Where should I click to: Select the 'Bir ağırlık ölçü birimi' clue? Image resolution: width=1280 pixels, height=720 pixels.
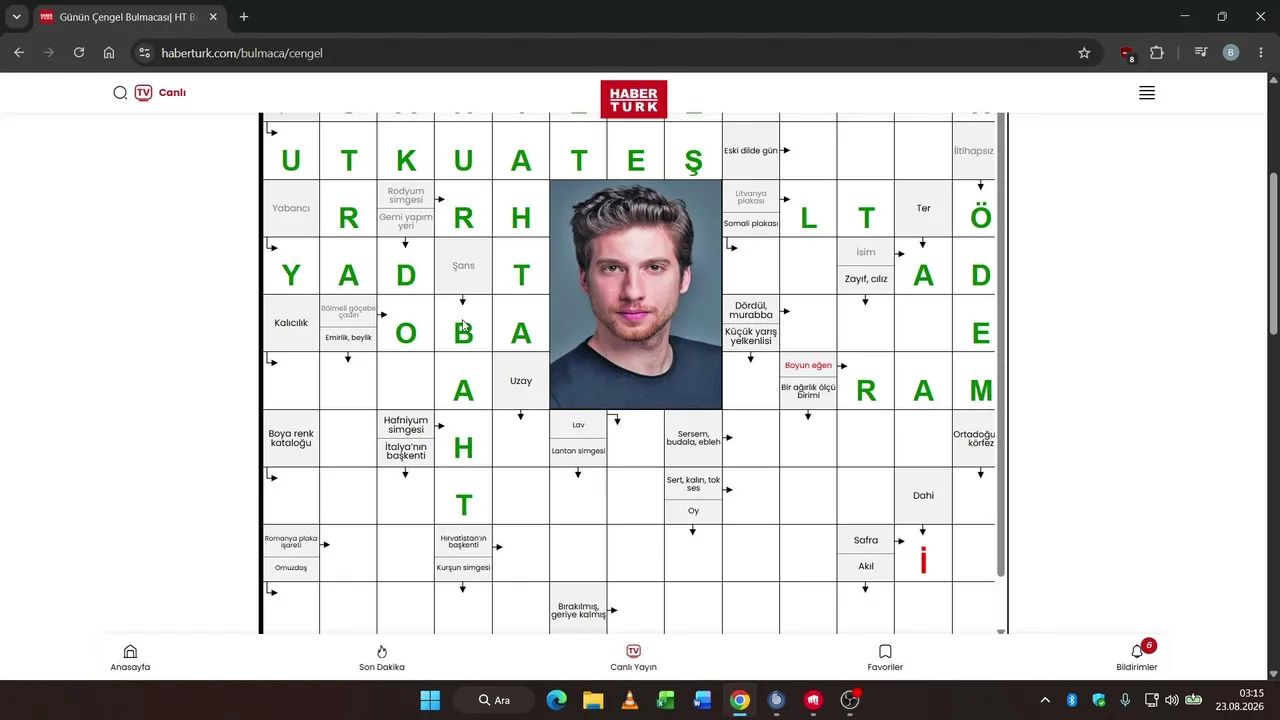pos(808,394)
